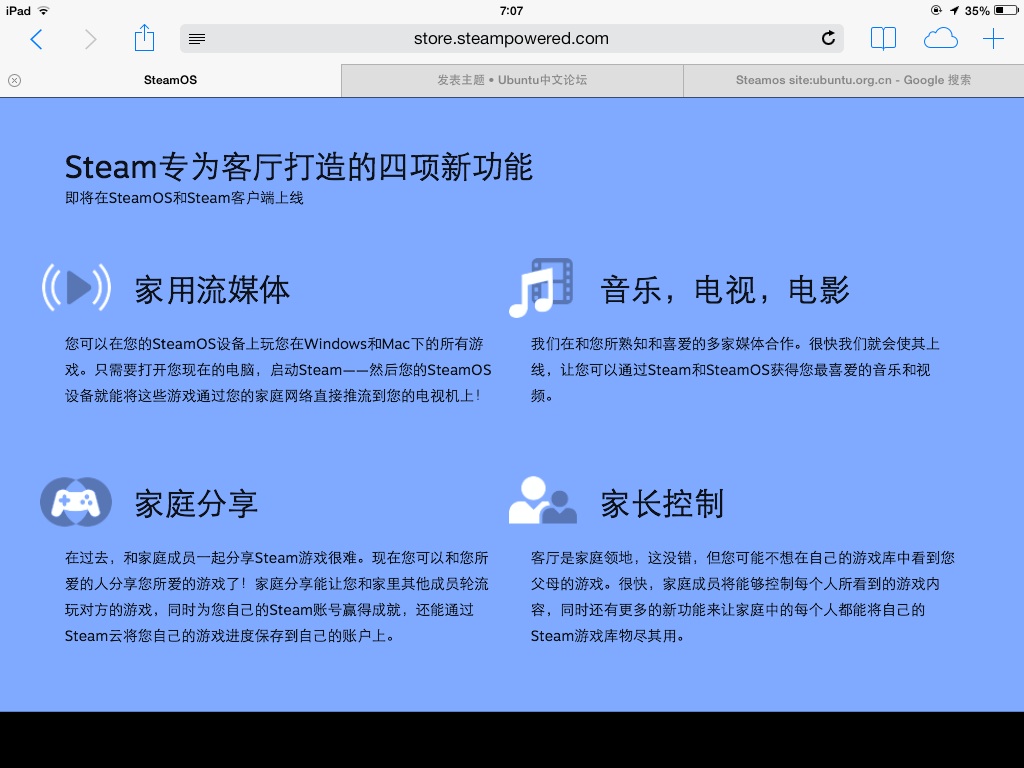1024x768 pixels.
Task: Open the Bookmarks book icon
Action: (883, 39)
